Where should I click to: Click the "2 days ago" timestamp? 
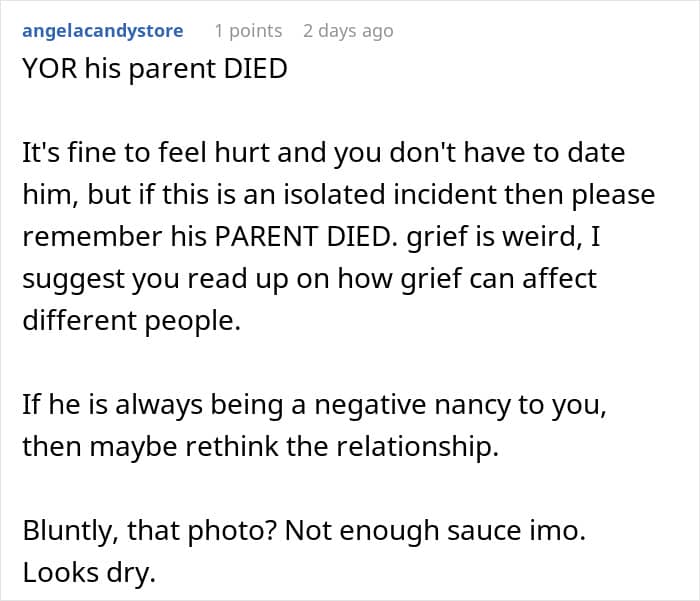[348, 31]
